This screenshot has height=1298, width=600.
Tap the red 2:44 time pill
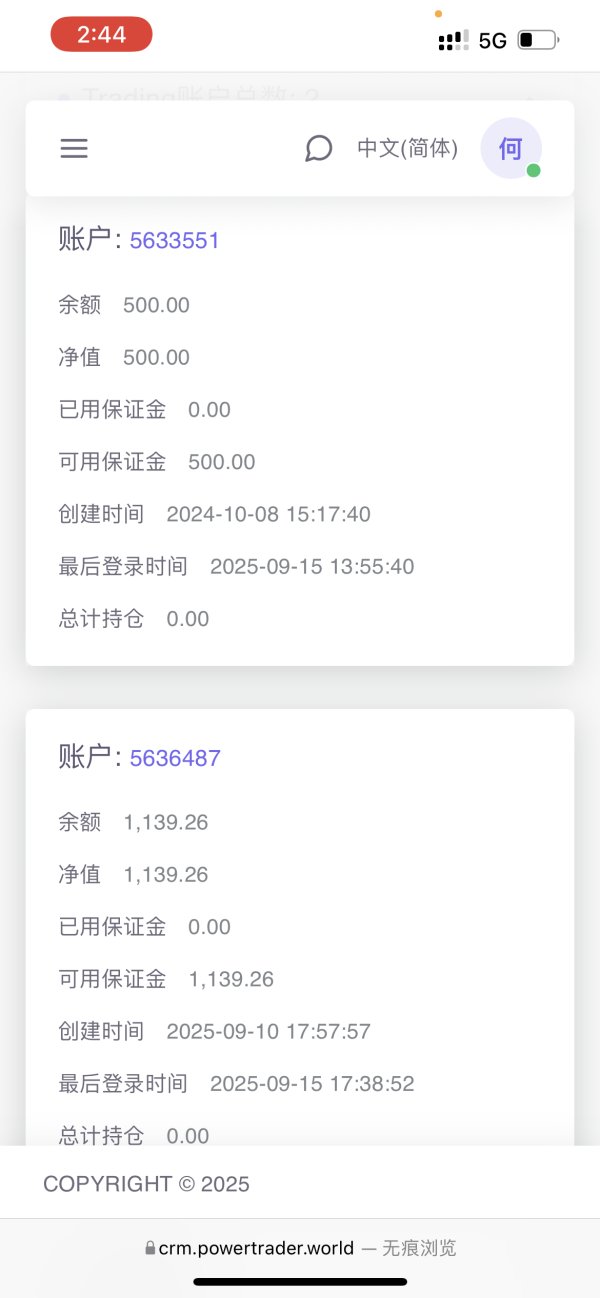(101, 35)
